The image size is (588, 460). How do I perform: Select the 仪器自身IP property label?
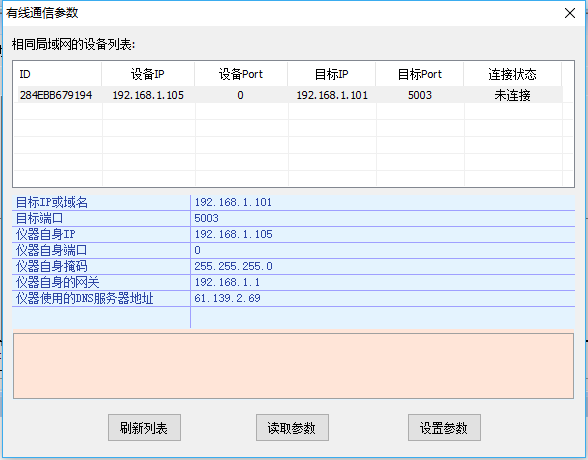(x=101, y=234)
